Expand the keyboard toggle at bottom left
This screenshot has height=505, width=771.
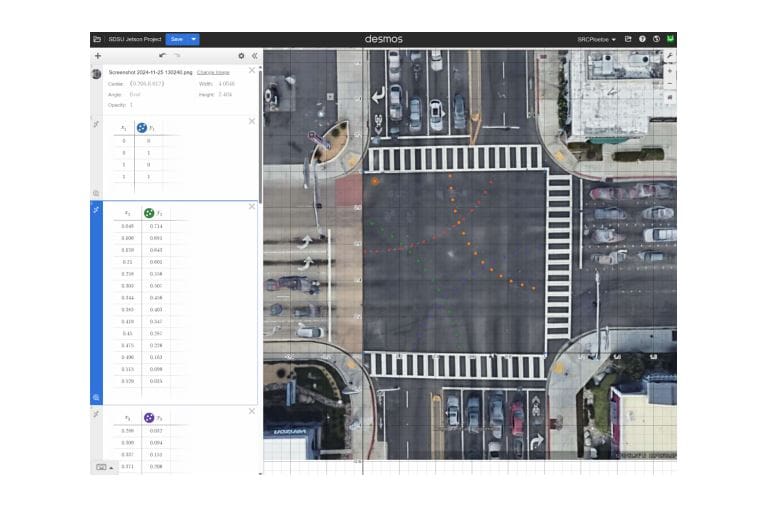[103, 467]
